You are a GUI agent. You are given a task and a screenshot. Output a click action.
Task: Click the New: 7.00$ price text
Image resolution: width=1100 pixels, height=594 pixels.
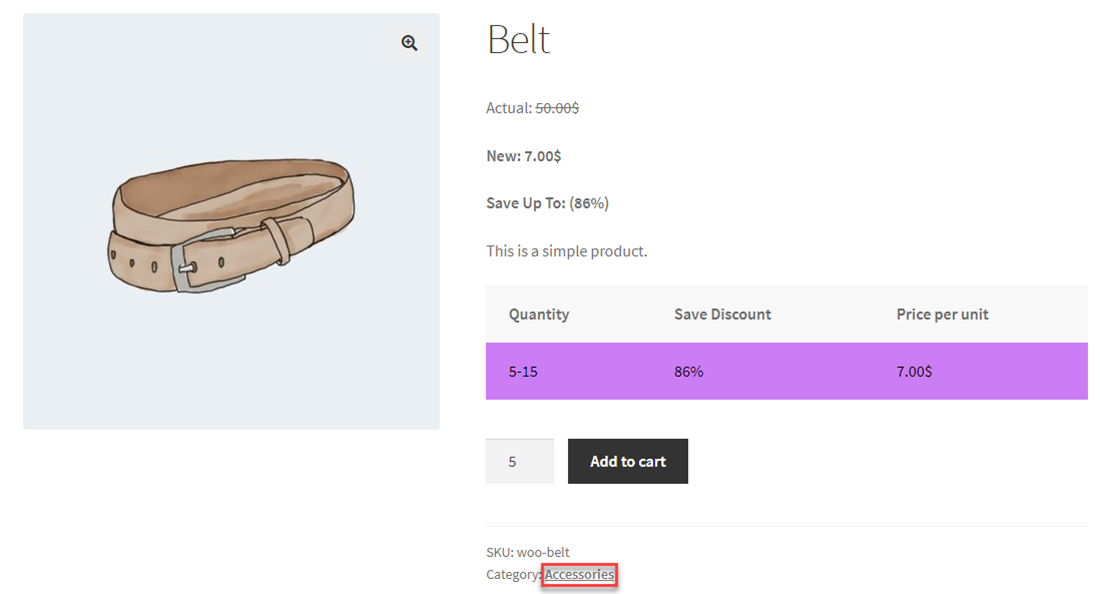pos(523,156)
